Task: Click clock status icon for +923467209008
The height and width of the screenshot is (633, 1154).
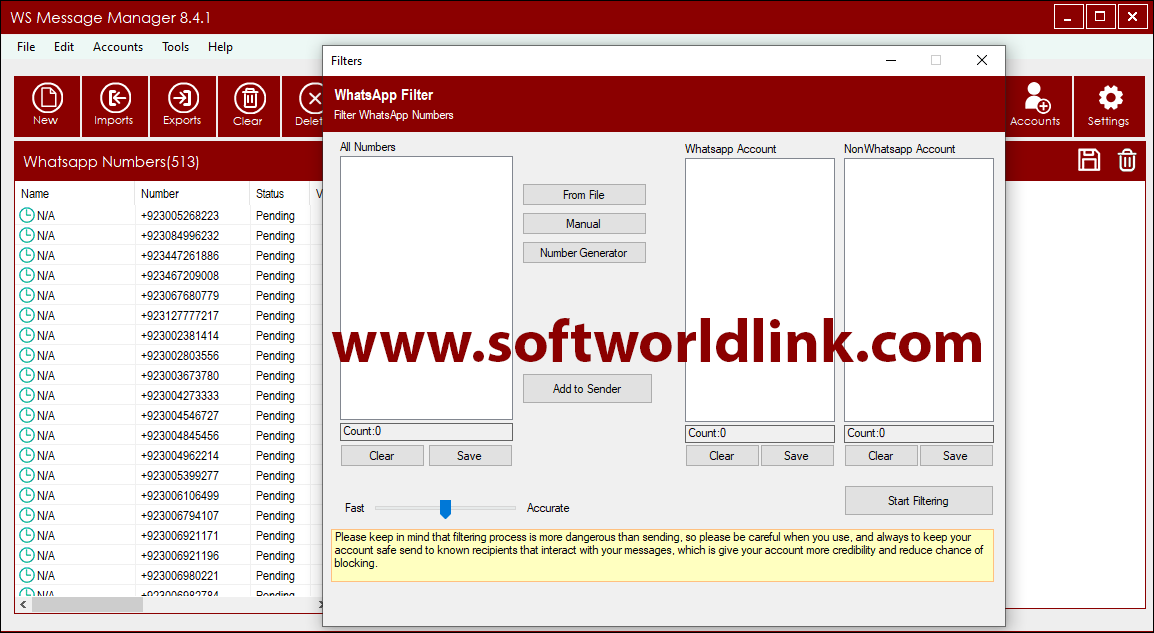Action: pos(26,275)
